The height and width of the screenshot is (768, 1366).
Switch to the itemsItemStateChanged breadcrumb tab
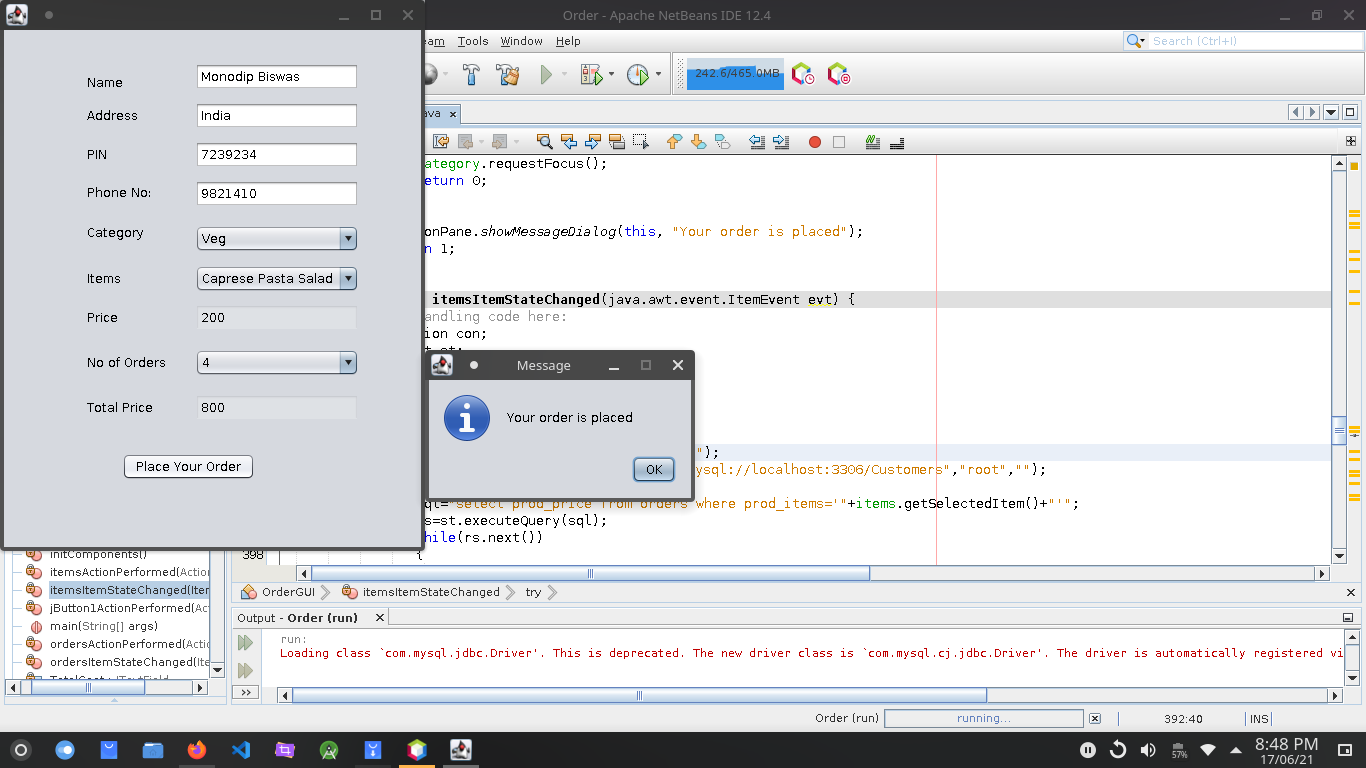click(430, 591)
